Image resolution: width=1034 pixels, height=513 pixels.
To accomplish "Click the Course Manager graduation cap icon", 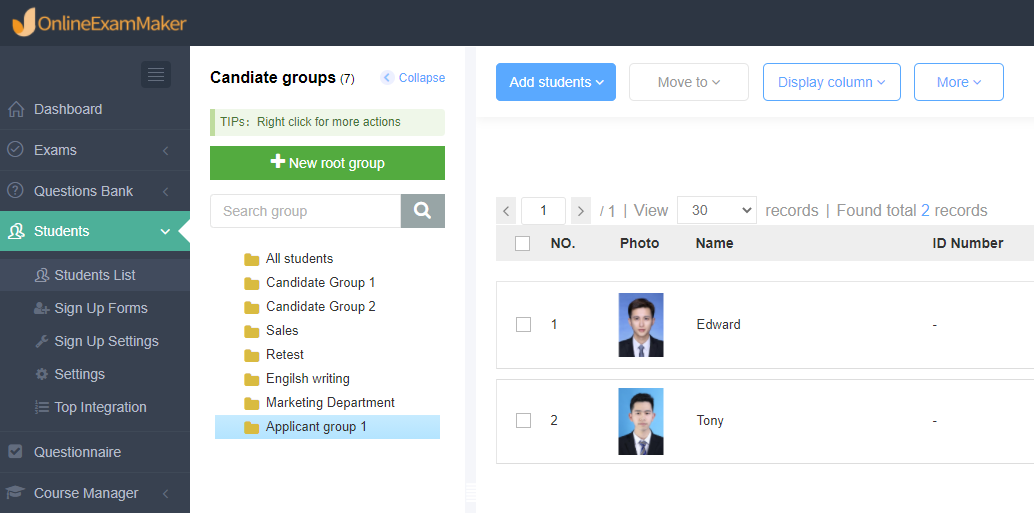I will pyautogui.click(x=15, y=493).
